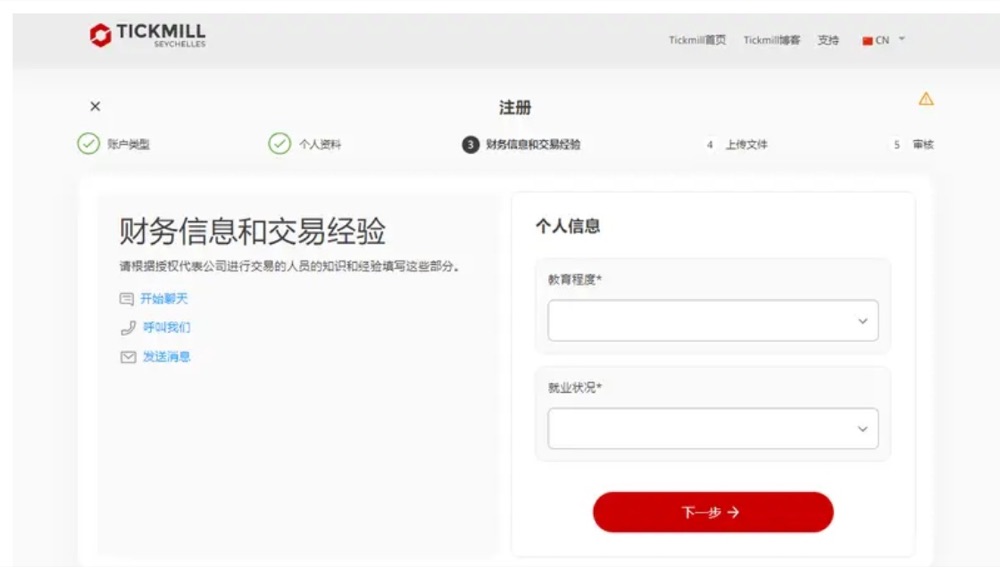Viewport: 1000px width, 567px height.
Task: Select step 4 上传文件
Action: pos(737,145)
